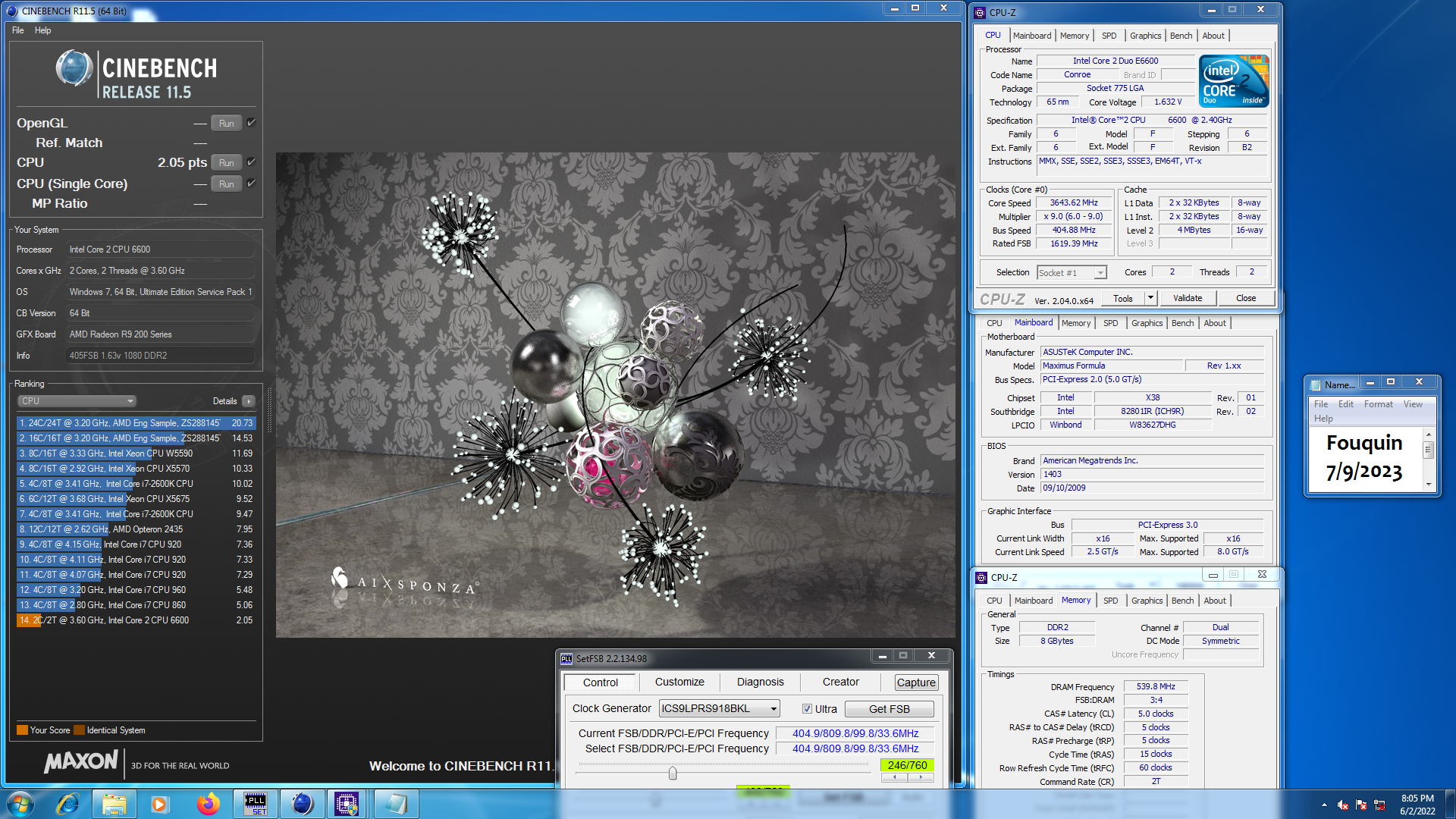The height and width of the screenshot is (819, 1456).
Task: Open the Bench tab in top CPU-Z
Action: pyautogui.click(x=1180, y=36)
